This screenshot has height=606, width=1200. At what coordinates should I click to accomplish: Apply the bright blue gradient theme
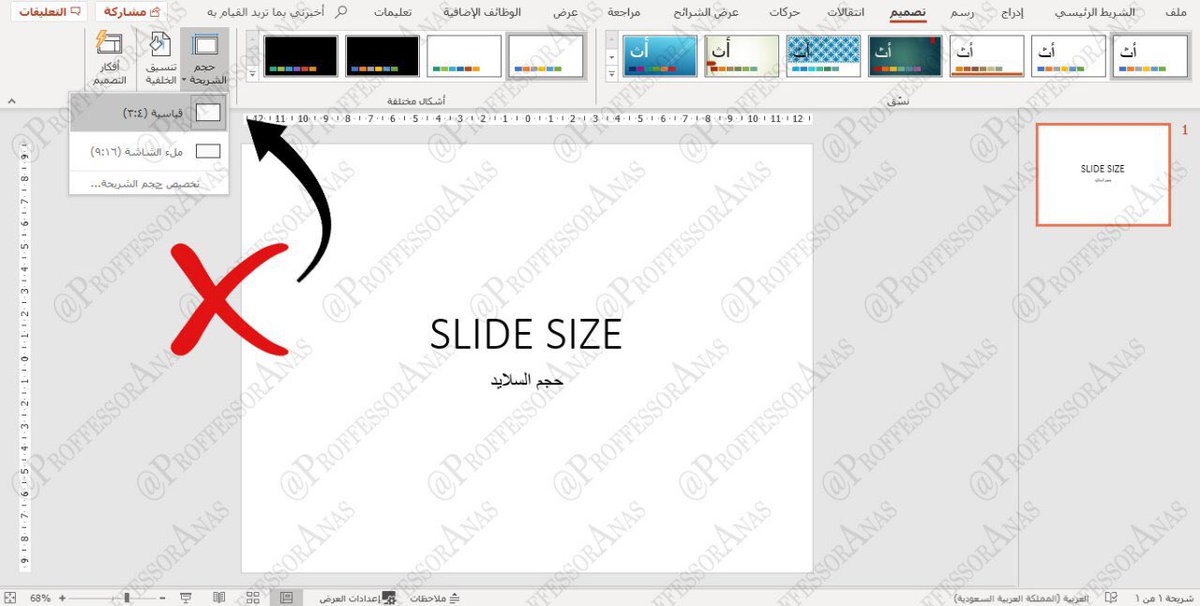click(659, 56)
